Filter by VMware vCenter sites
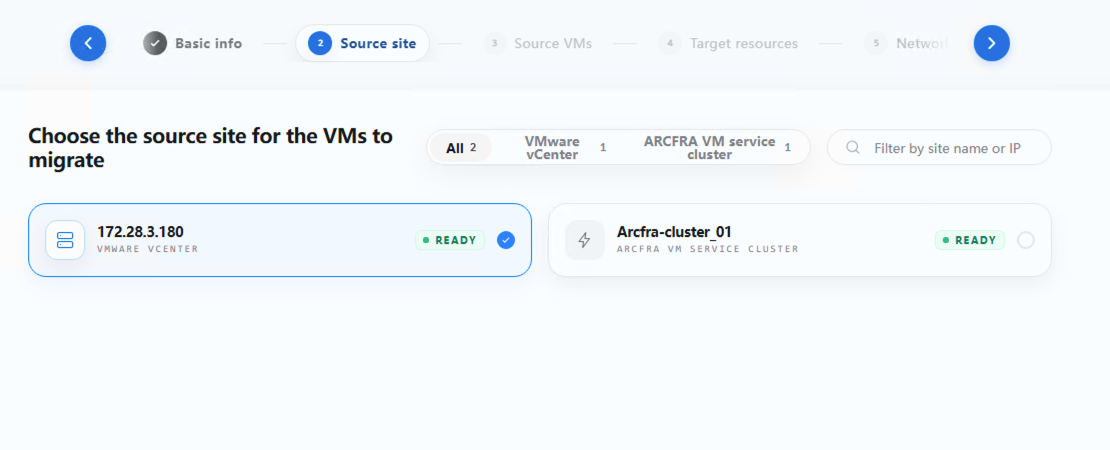Screen dimensions: 1110x450 (x=563, y=148)
